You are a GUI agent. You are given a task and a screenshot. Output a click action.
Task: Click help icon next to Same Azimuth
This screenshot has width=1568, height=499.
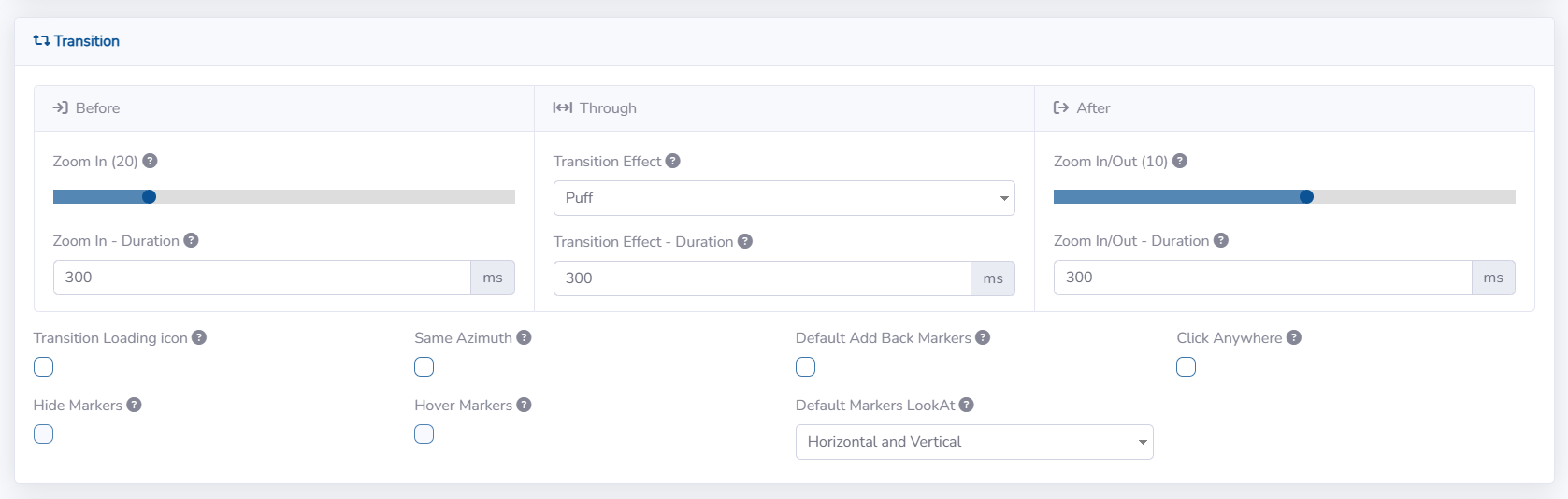tap(524, 337)
